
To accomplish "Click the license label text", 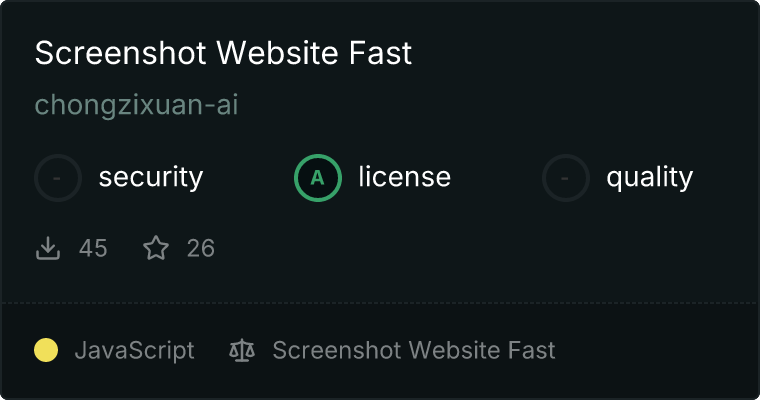I will click(x=404, y=178).
